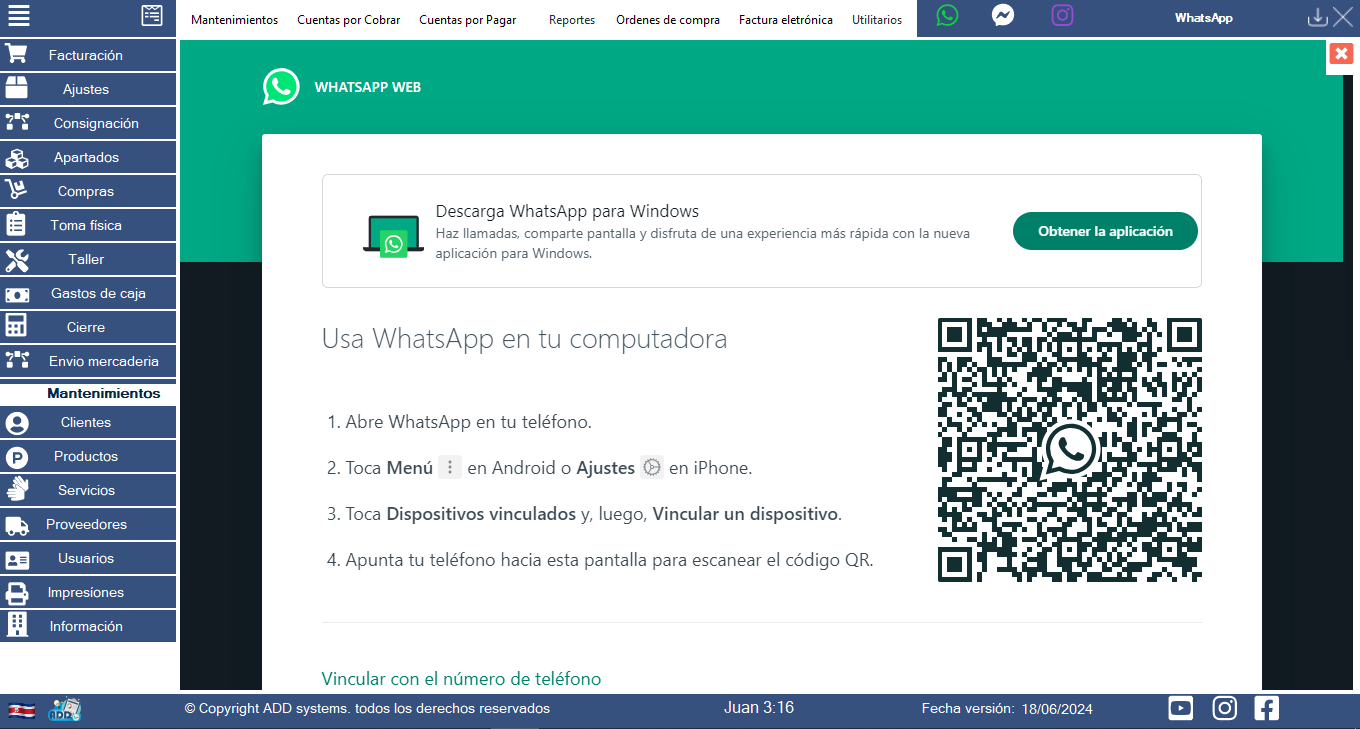The image size is (1360, 729).
Task: Click the Impresiones printer icon
Action: [17, 592]
